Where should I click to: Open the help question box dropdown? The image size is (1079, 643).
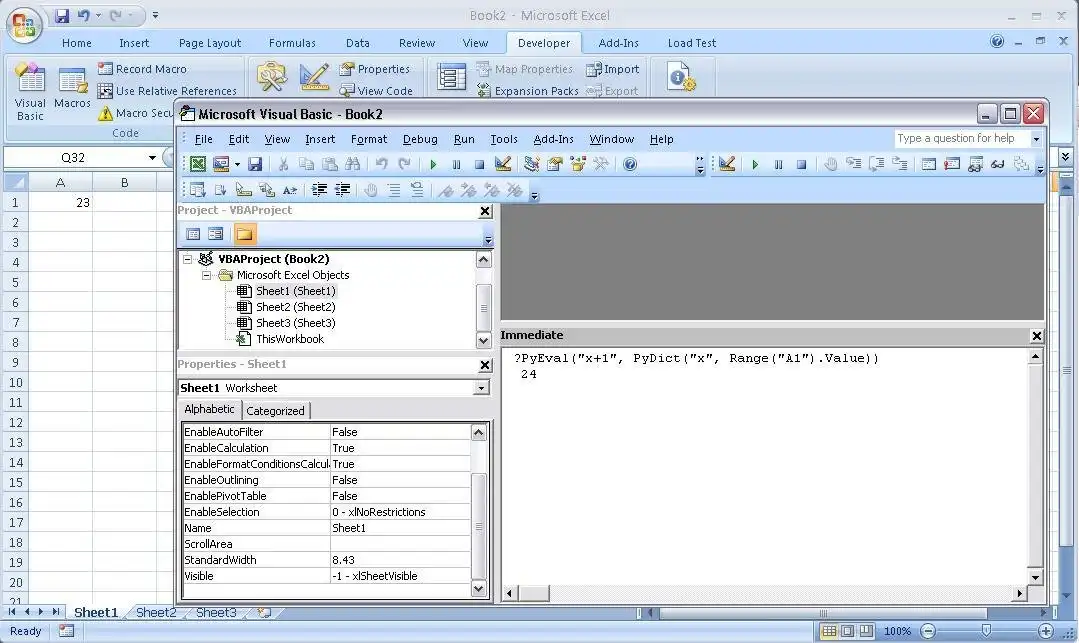pyautogui.click(x=1036, y=139)
